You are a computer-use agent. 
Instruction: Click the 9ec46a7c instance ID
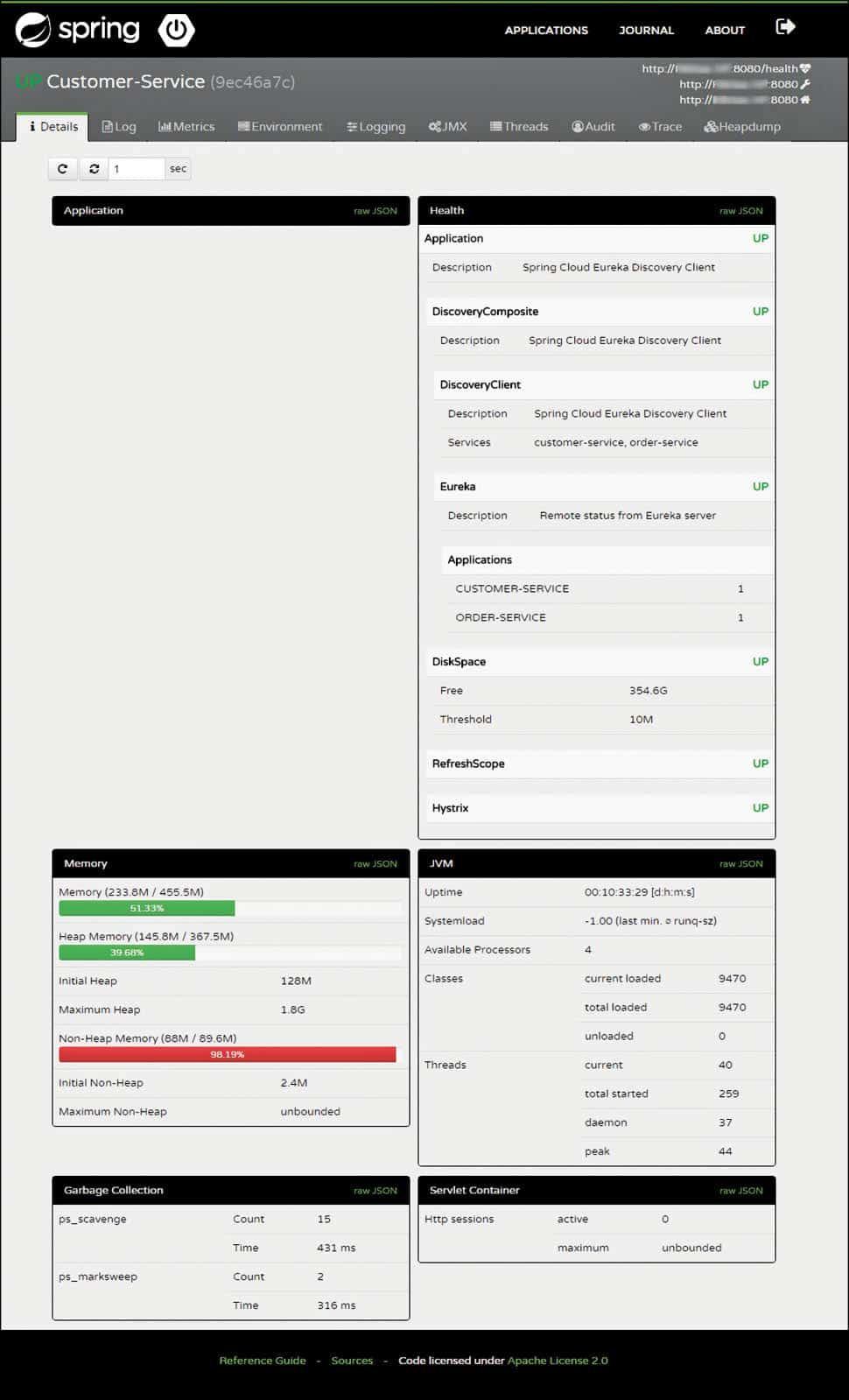253,82
